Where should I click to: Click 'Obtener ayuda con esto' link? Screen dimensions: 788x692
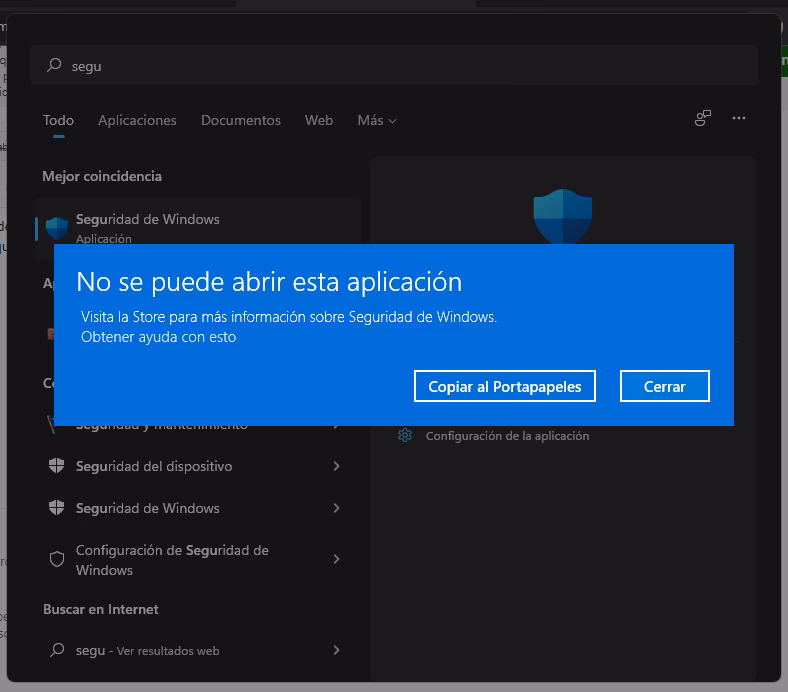(158, 337)
